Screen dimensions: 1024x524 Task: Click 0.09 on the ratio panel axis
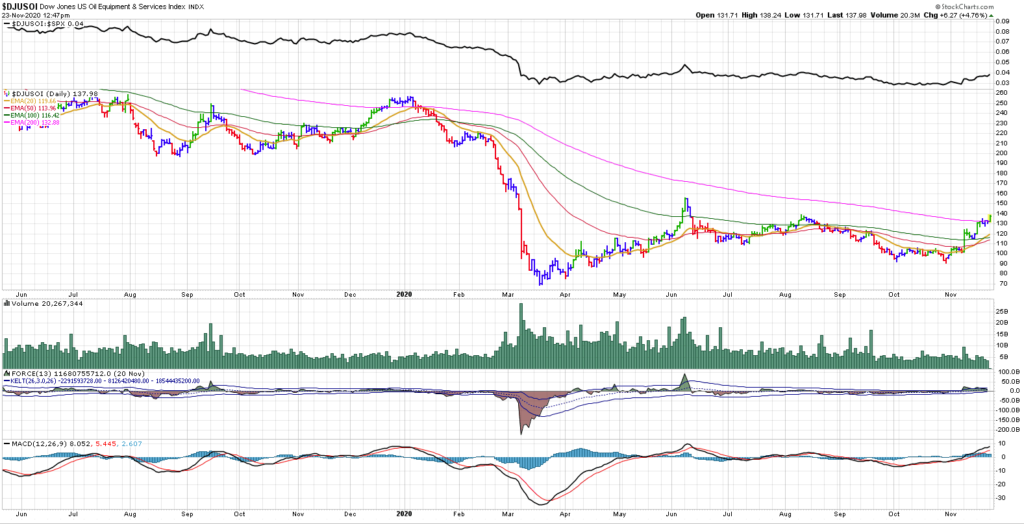[x=1001, y=21]
